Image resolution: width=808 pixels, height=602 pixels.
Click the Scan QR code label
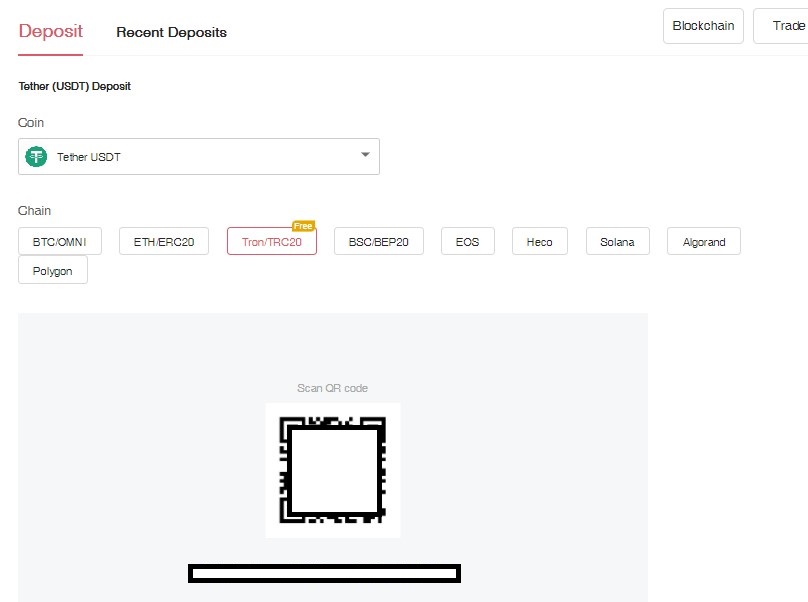332,388
